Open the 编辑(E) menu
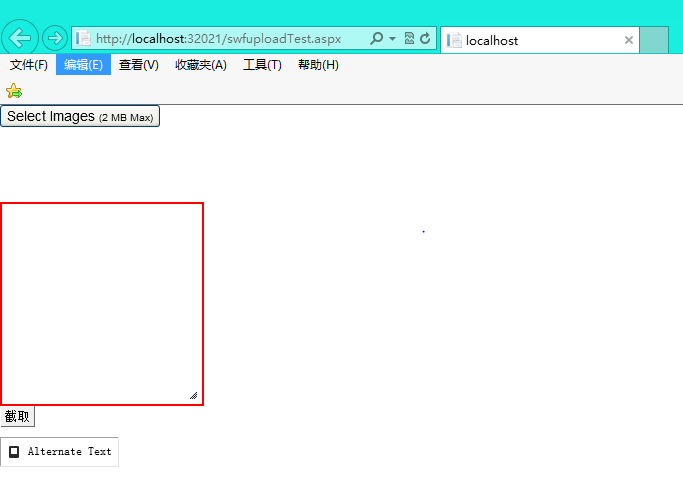The image size is (683, 501). [83, 65]
